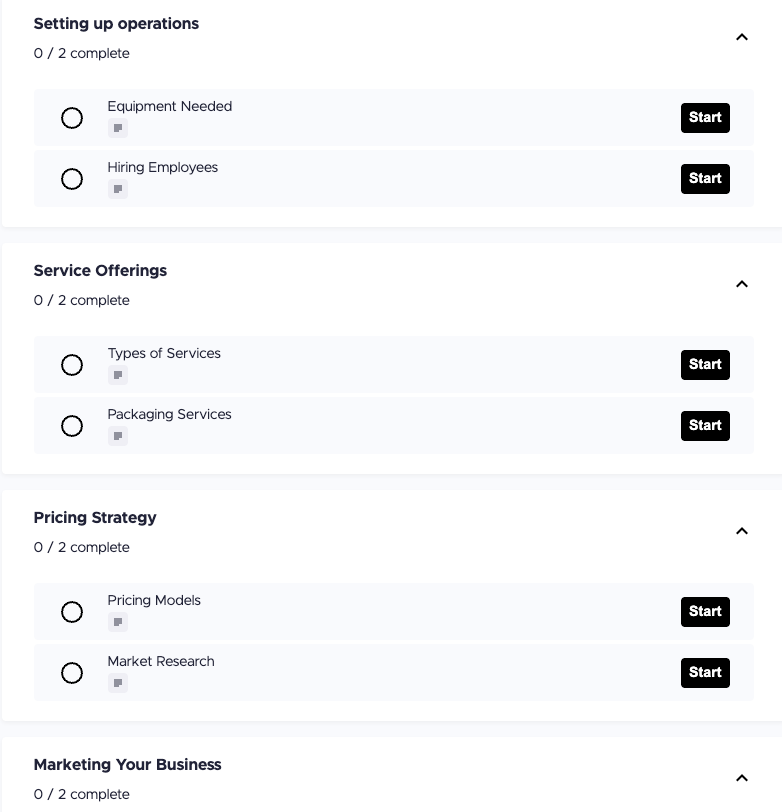Open the Market Research lesson title

coord(161,661)
